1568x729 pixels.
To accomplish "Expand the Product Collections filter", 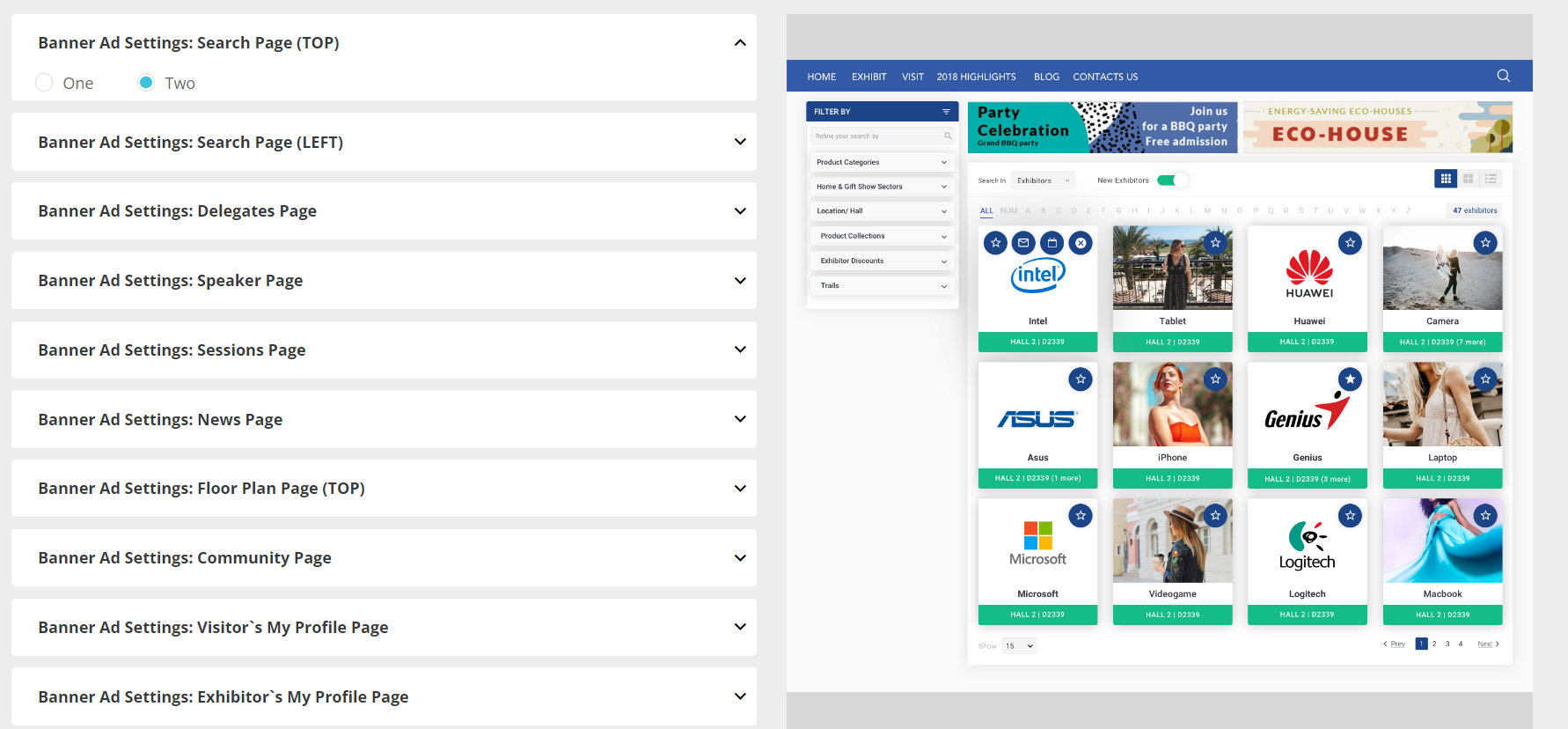I will point(883,236).
